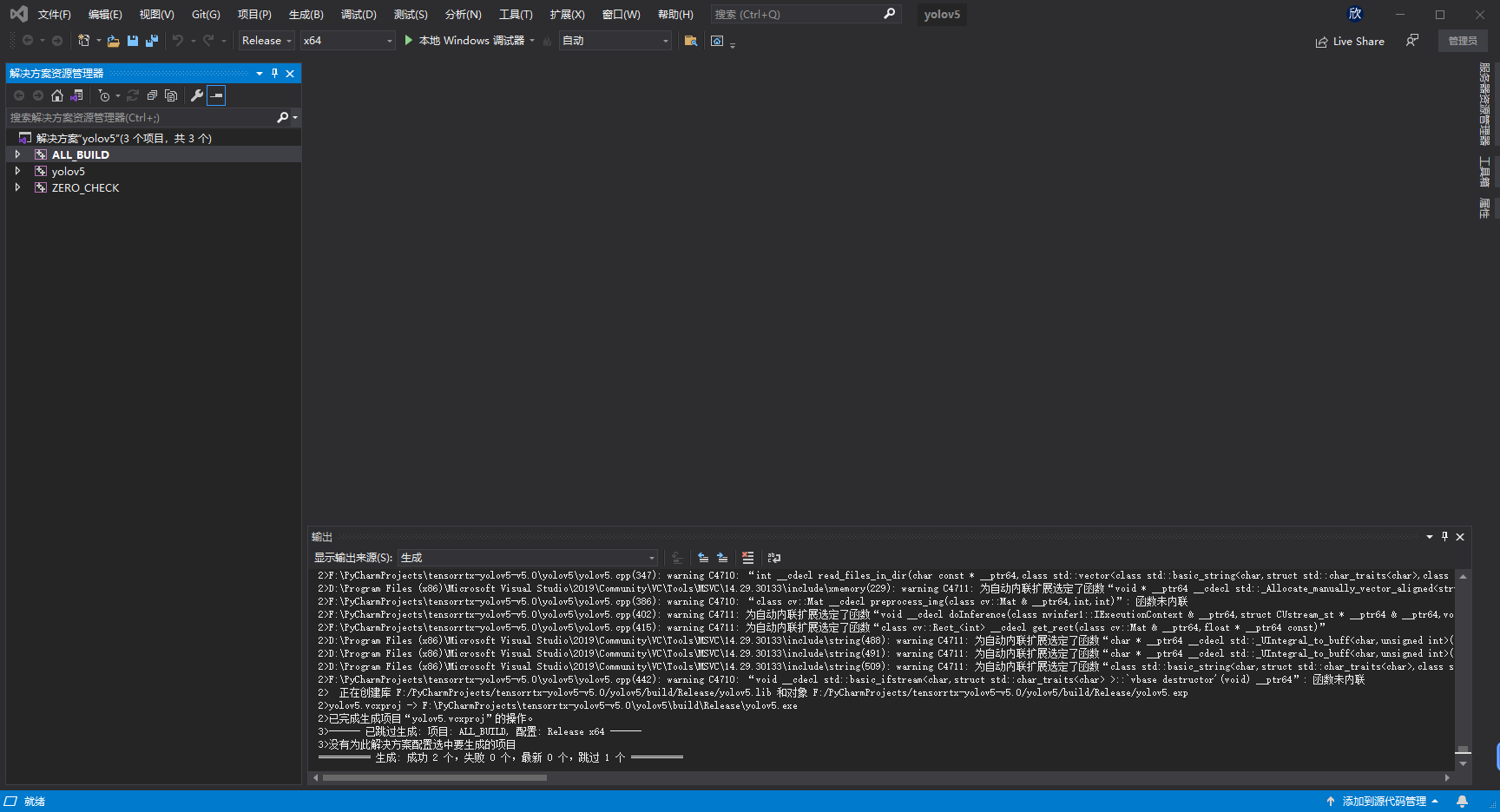Click the Save All icon
Screen dimensions: 1500x812
coord(152,41)
